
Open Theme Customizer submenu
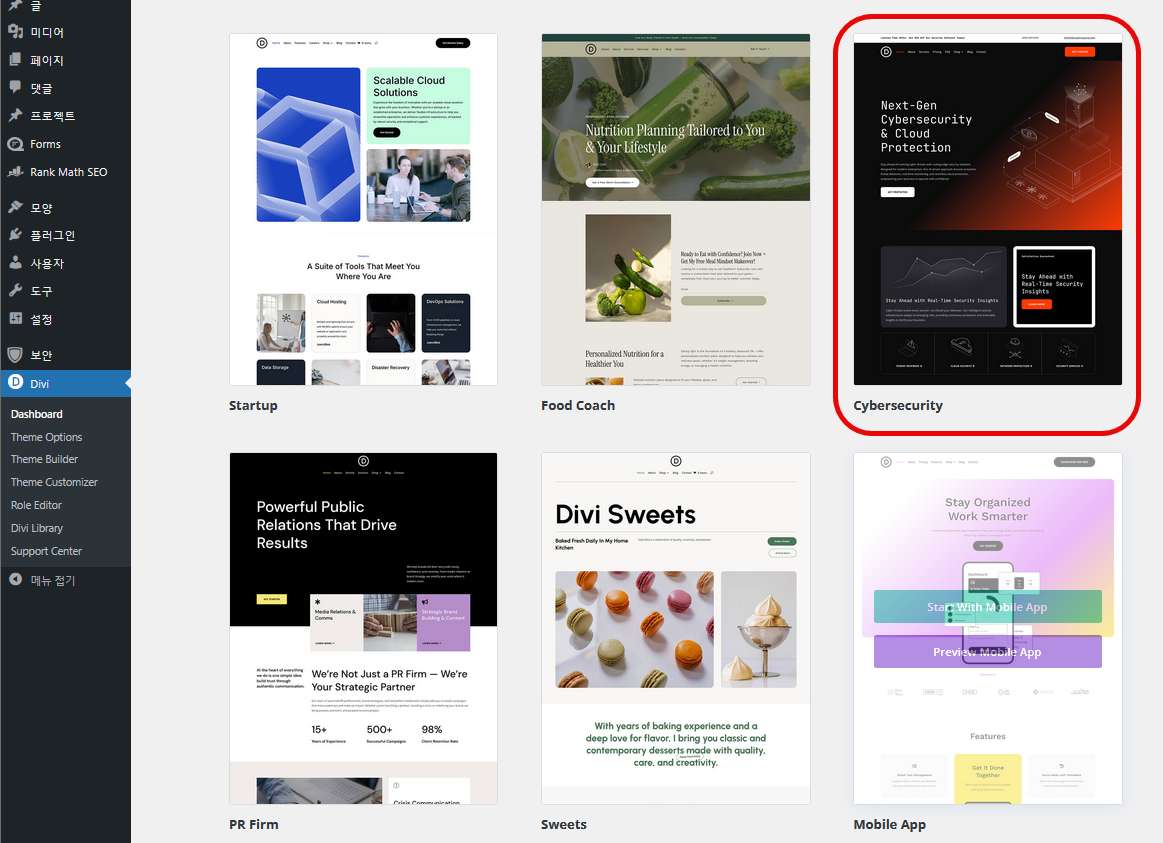[54, 482]
